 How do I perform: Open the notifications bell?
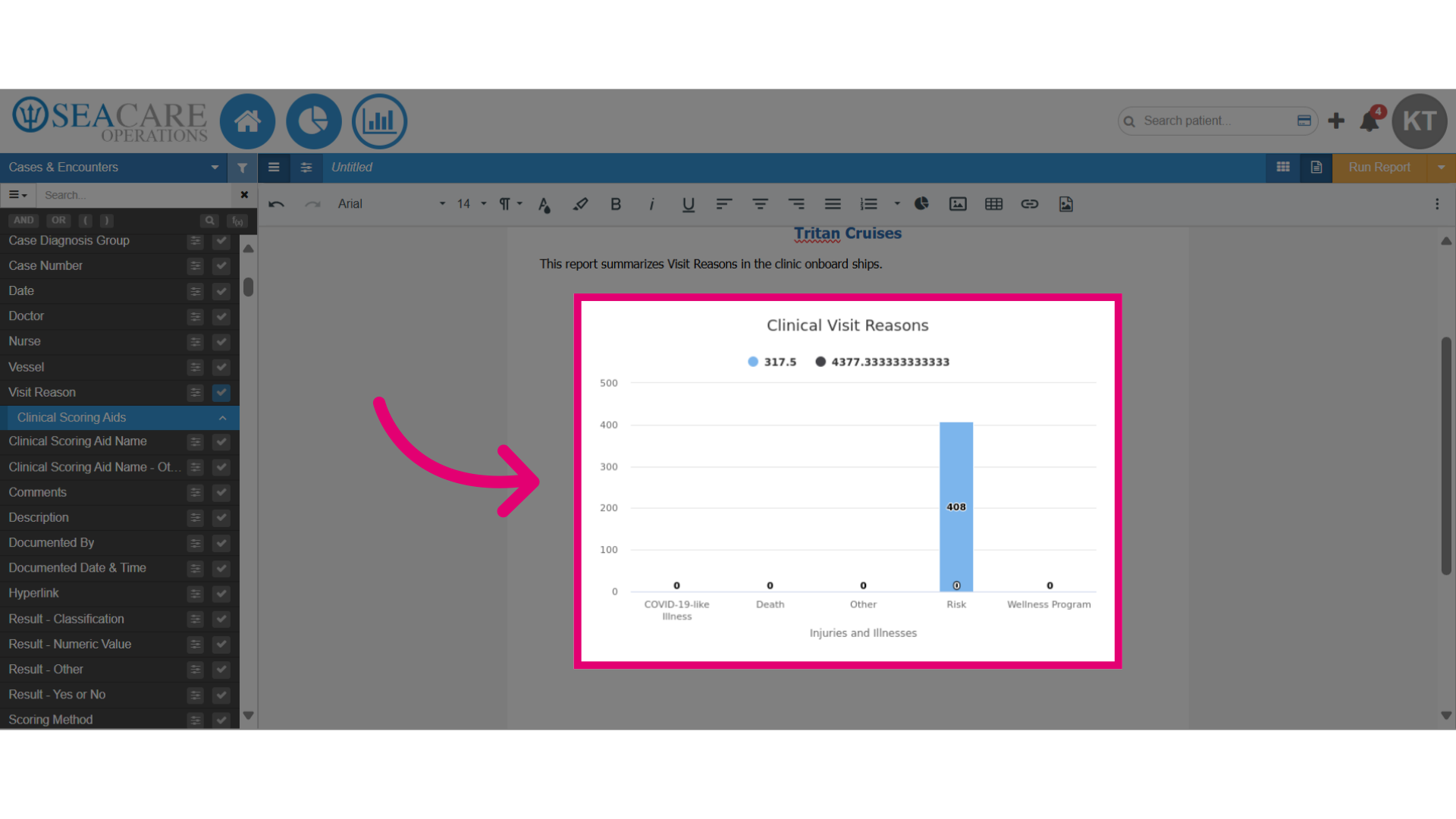pos(1370,121)
